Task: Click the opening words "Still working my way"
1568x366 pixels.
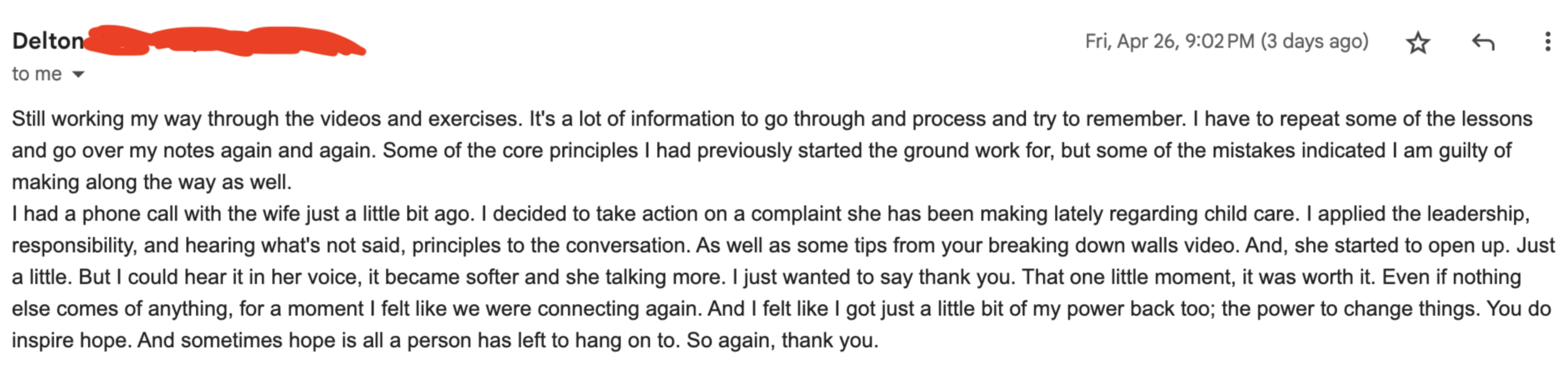Action: [107, 119]
